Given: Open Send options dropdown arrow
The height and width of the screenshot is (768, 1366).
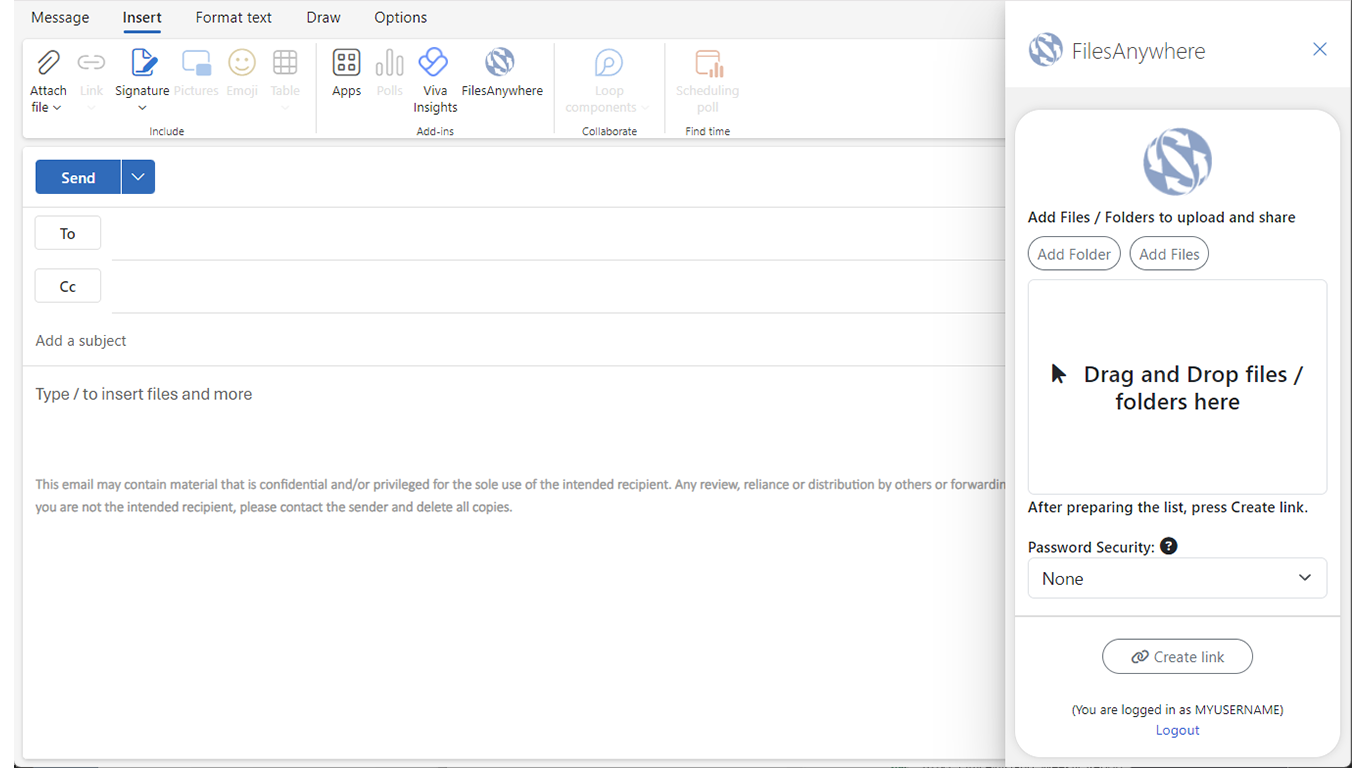Looking at the screenshot, I should point(138,177).
